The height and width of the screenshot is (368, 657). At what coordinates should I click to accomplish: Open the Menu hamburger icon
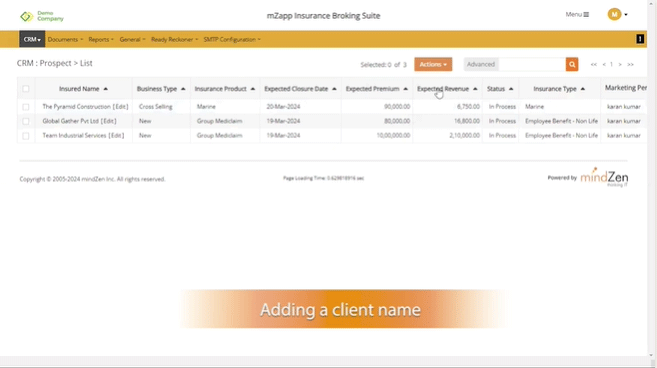coord(586,15)
